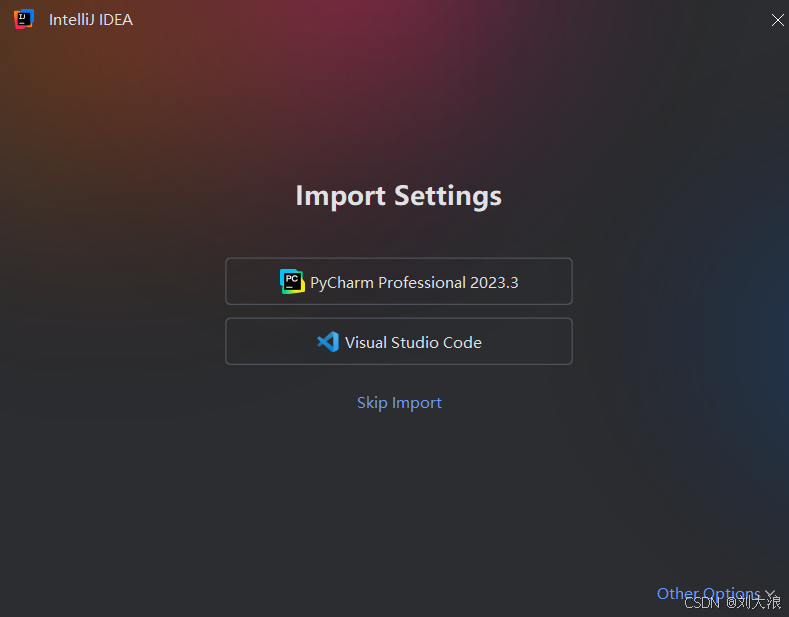Click the PyCharm logo icon
This screenshot has width=789, height=617.
[292, 281]
